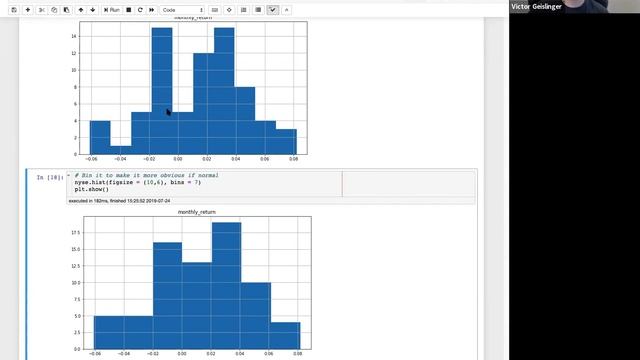Click the caret icon at the toolbar's end
The height and width of the screenshot is (360, 640).
click(287, 10)
